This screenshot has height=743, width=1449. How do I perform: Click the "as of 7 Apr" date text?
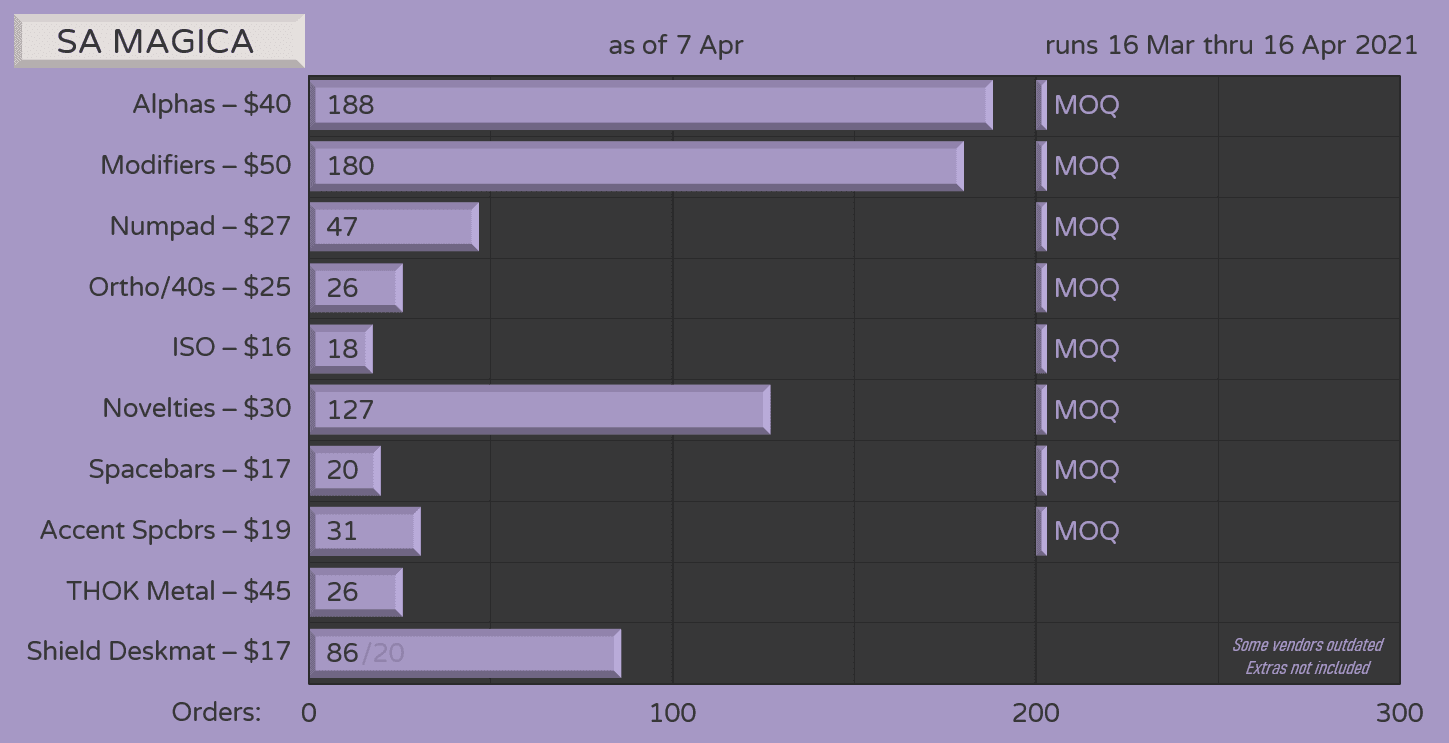(x=675, y=46)
